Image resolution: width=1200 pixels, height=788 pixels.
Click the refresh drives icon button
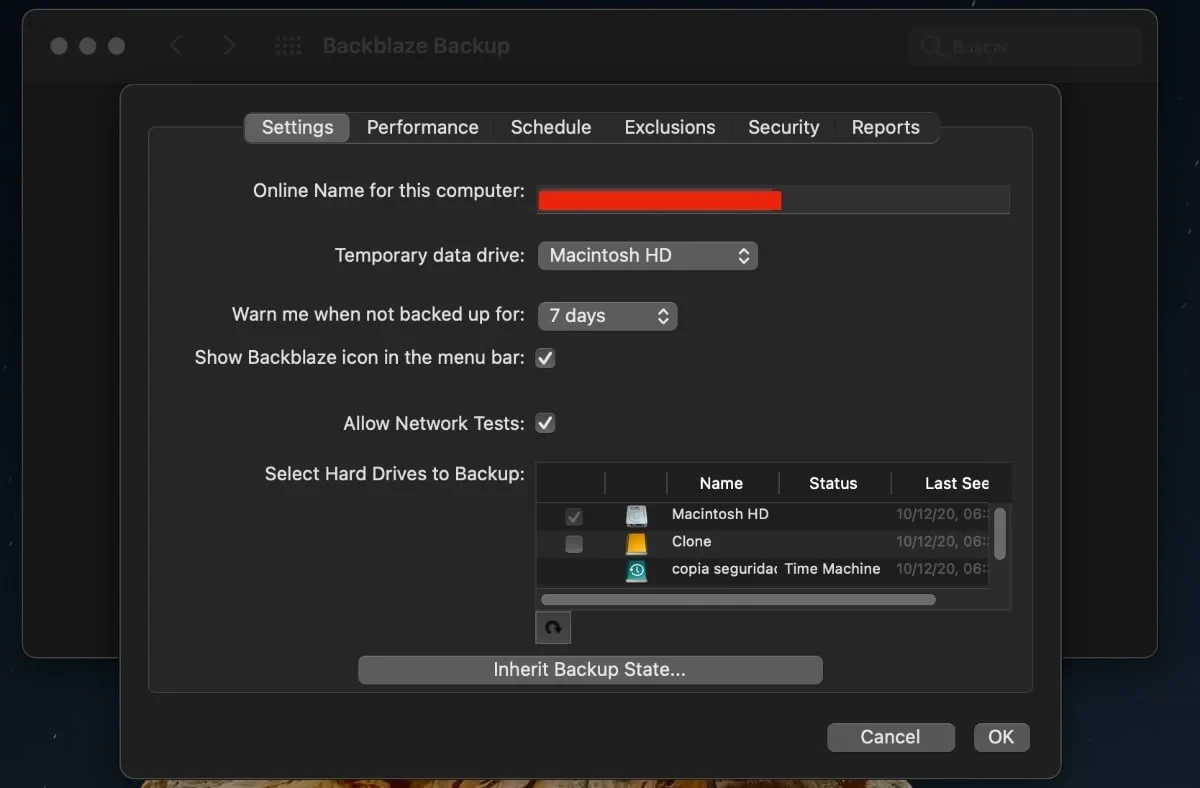553,628
